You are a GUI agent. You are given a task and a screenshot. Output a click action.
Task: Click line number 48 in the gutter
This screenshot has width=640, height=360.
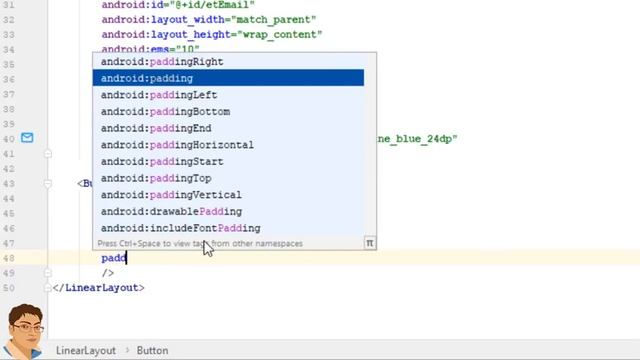click(9, 258)
